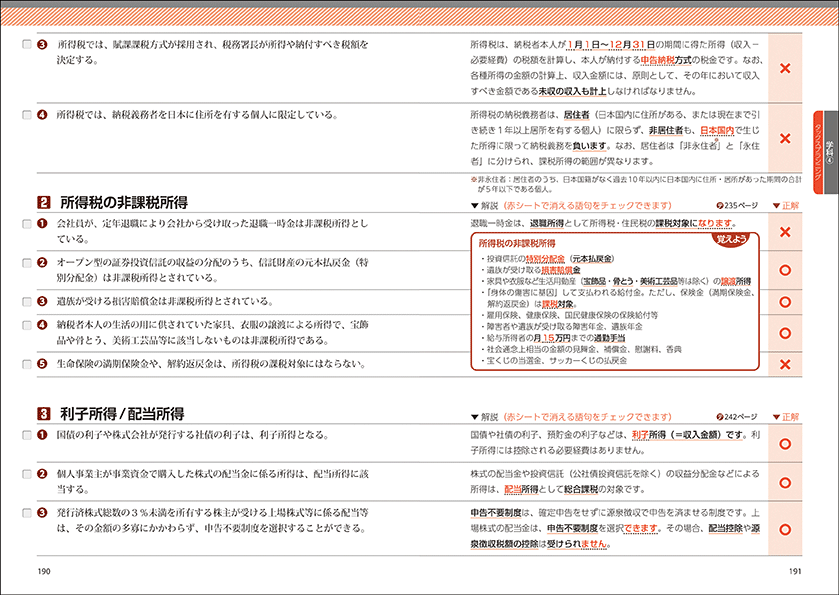
Task: Click number badge ❶ of the 退職一時金 question
Action: (42, 224)
